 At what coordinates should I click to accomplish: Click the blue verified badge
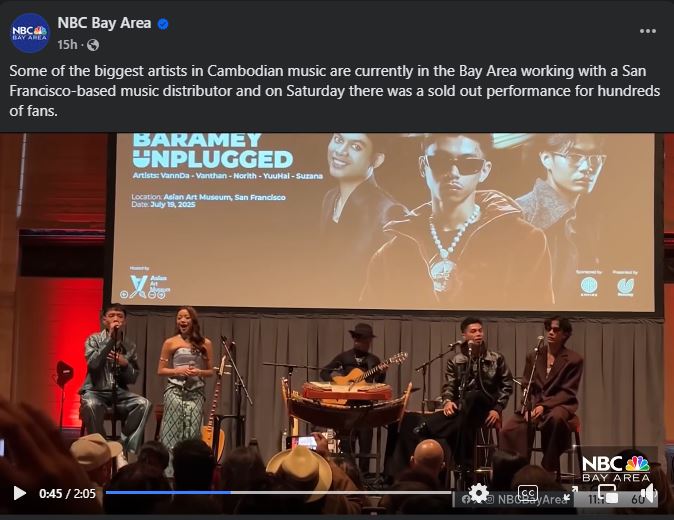163,24
